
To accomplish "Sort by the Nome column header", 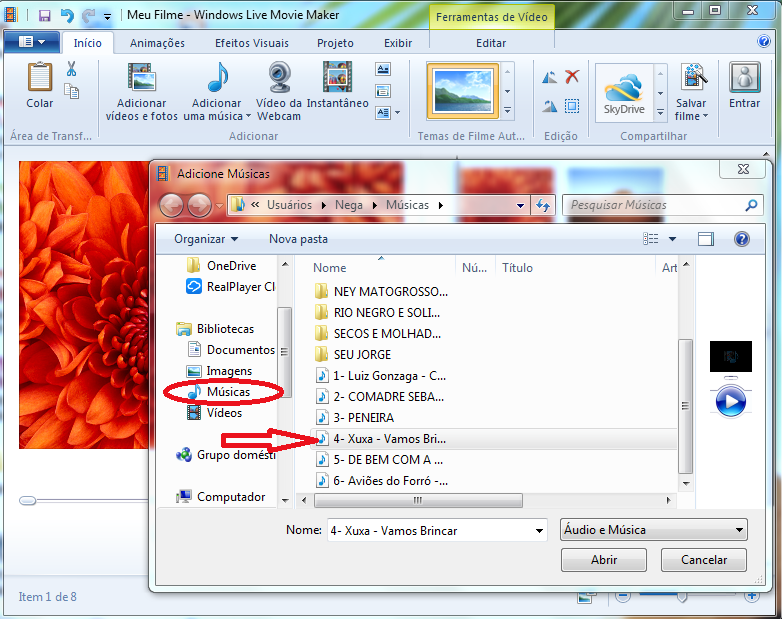I will [x=330, y=268].
